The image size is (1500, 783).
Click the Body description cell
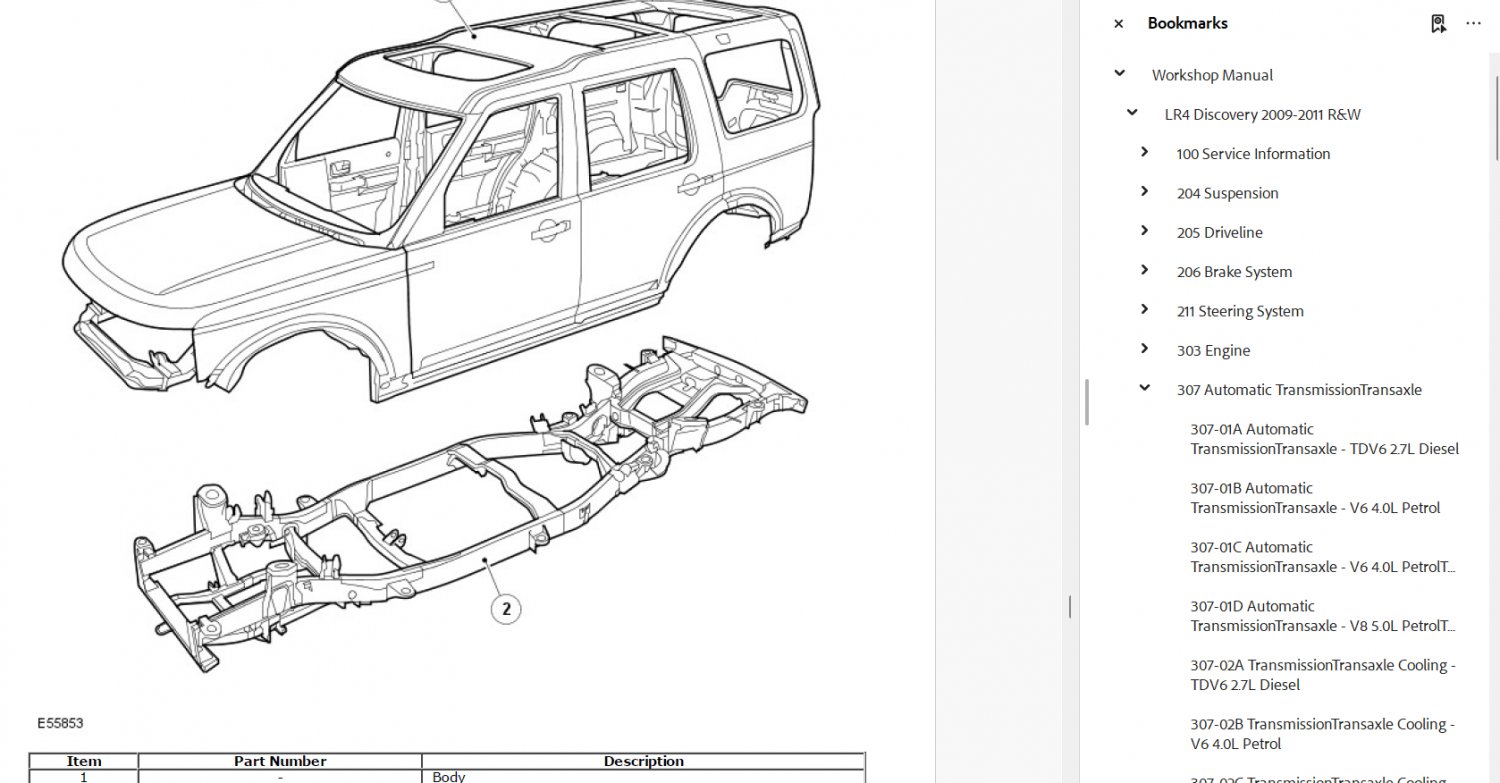pyautogui.click(x=643, y=776)
